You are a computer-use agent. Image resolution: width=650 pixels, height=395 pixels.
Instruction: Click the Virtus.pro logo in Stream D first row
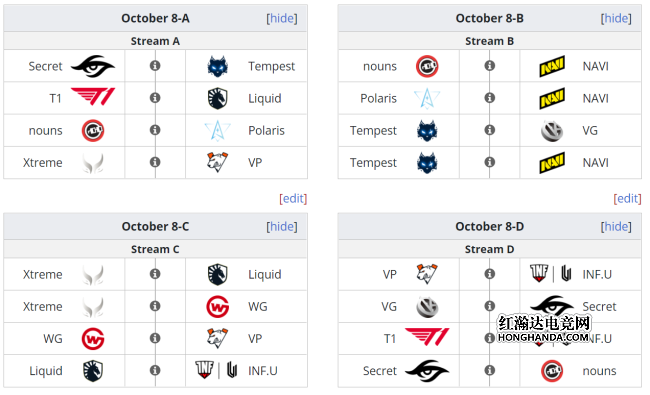pos(427,274)
